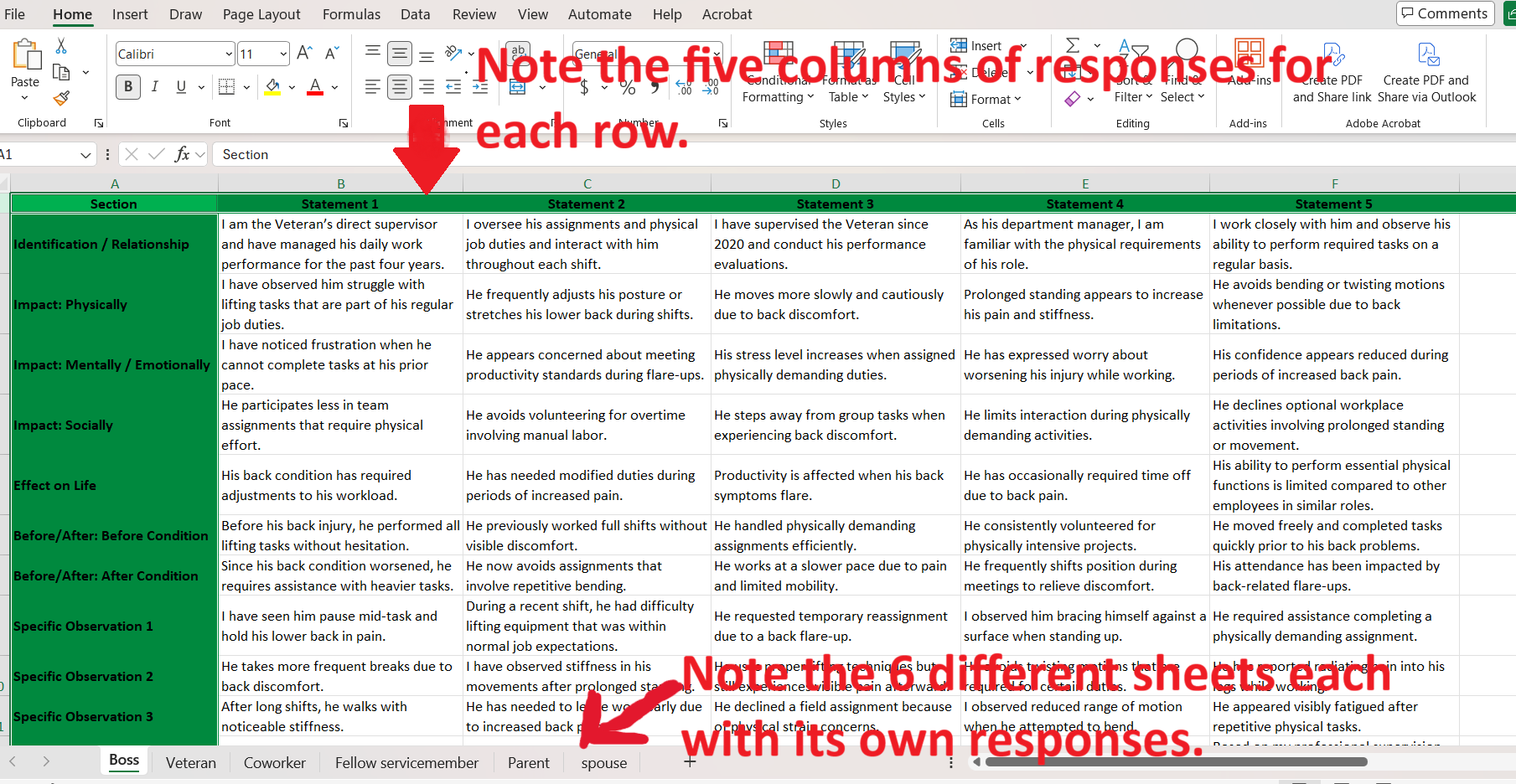The image size is (1516, 784).
Task: Open the Calibri font name dropdown
Action: click(x=229, y=54)
